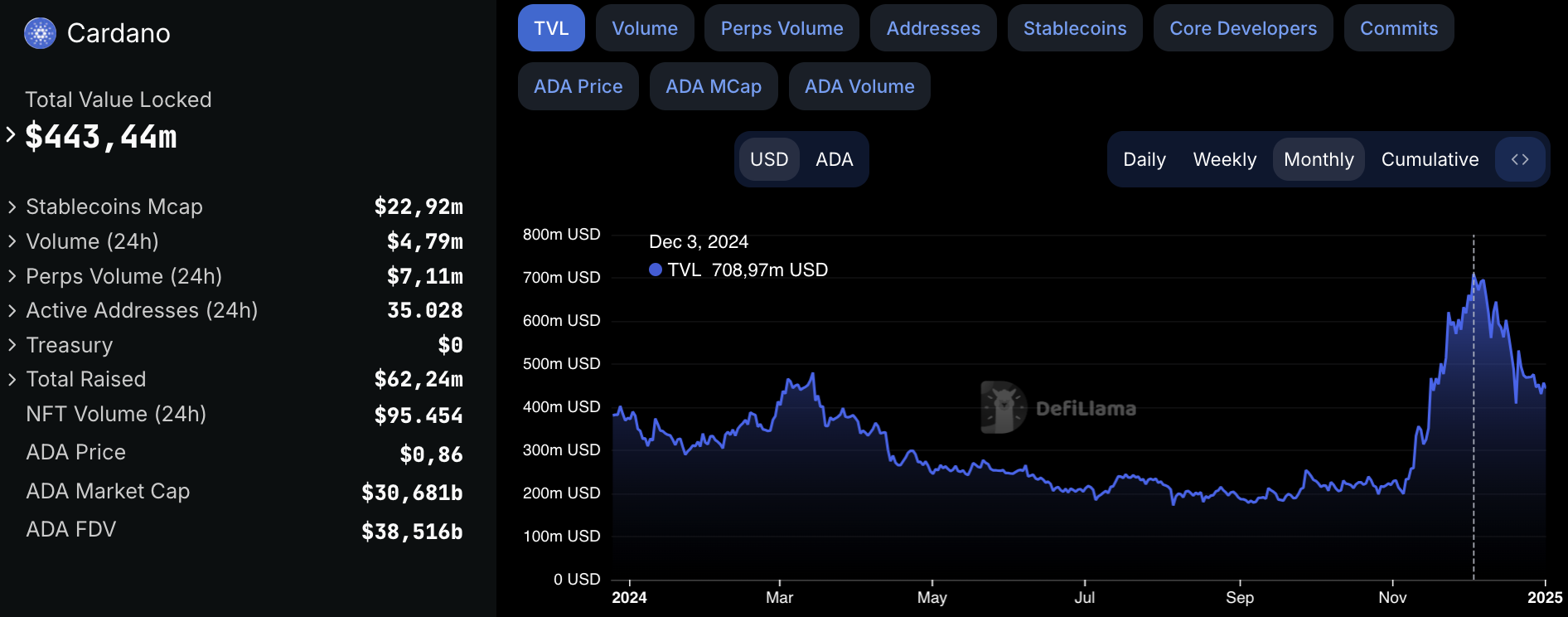The height and width of the screenshot is (617, 1568).
Task: Click the $62,24m Total Raised value
Action: coord(419,379)
